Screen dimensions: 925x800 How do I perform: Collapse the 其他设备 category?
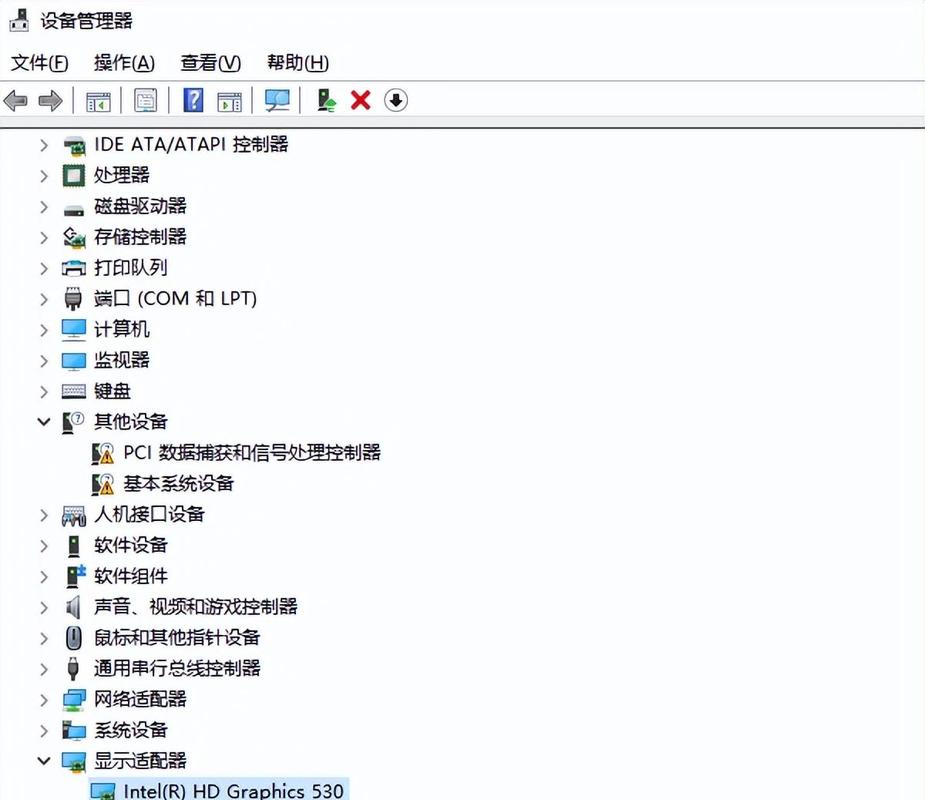point(43,421)
